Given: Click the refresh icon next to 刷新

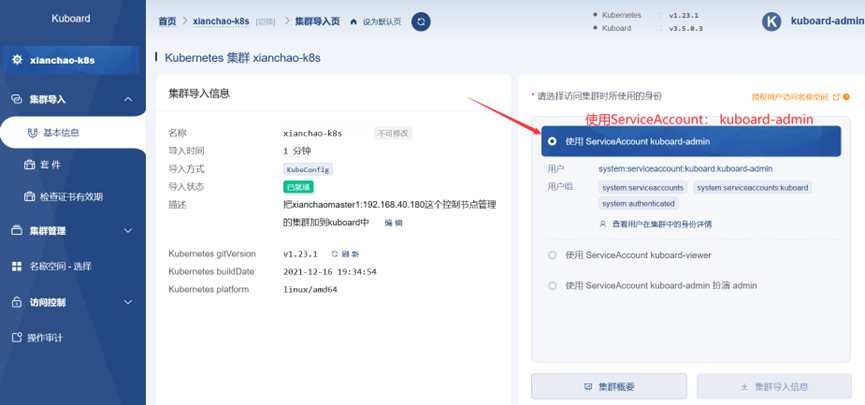Looking at the screenshot, I should pyautogui.click(x=334, y=254).
